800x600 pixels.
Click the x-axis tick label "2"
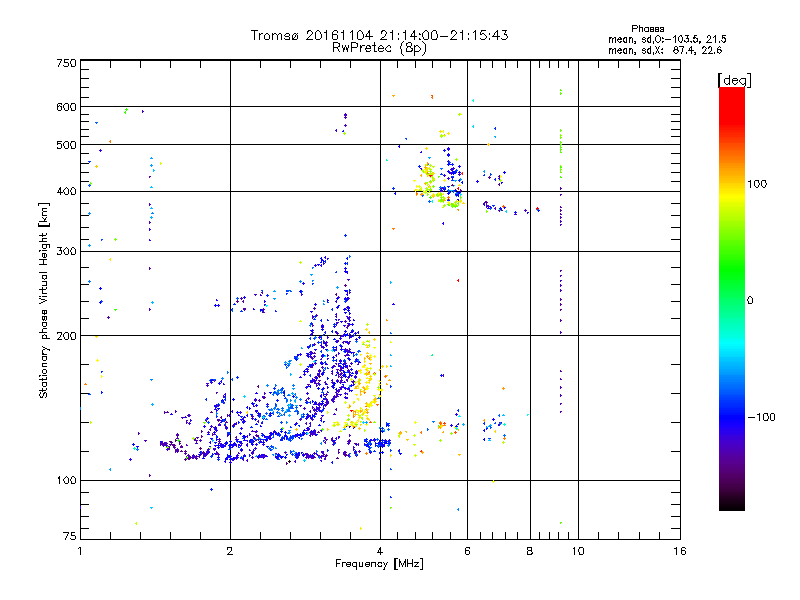point(230,551)
